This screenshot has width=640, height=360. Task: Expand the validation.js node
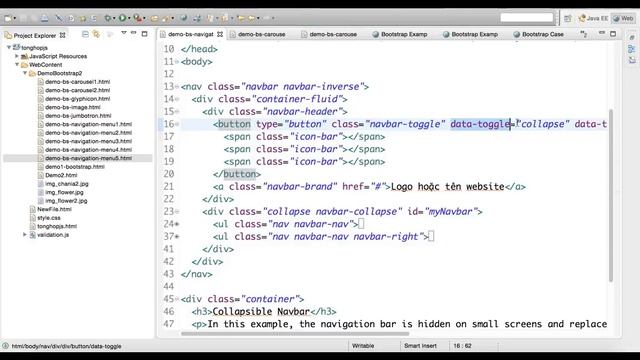(25, 235)
